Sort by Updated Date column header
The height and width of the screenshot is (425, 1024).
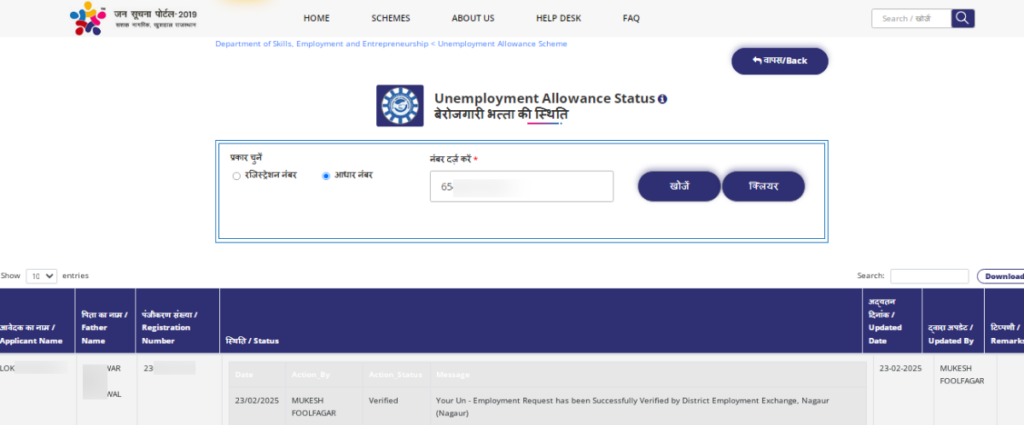(x=892, y=321)
